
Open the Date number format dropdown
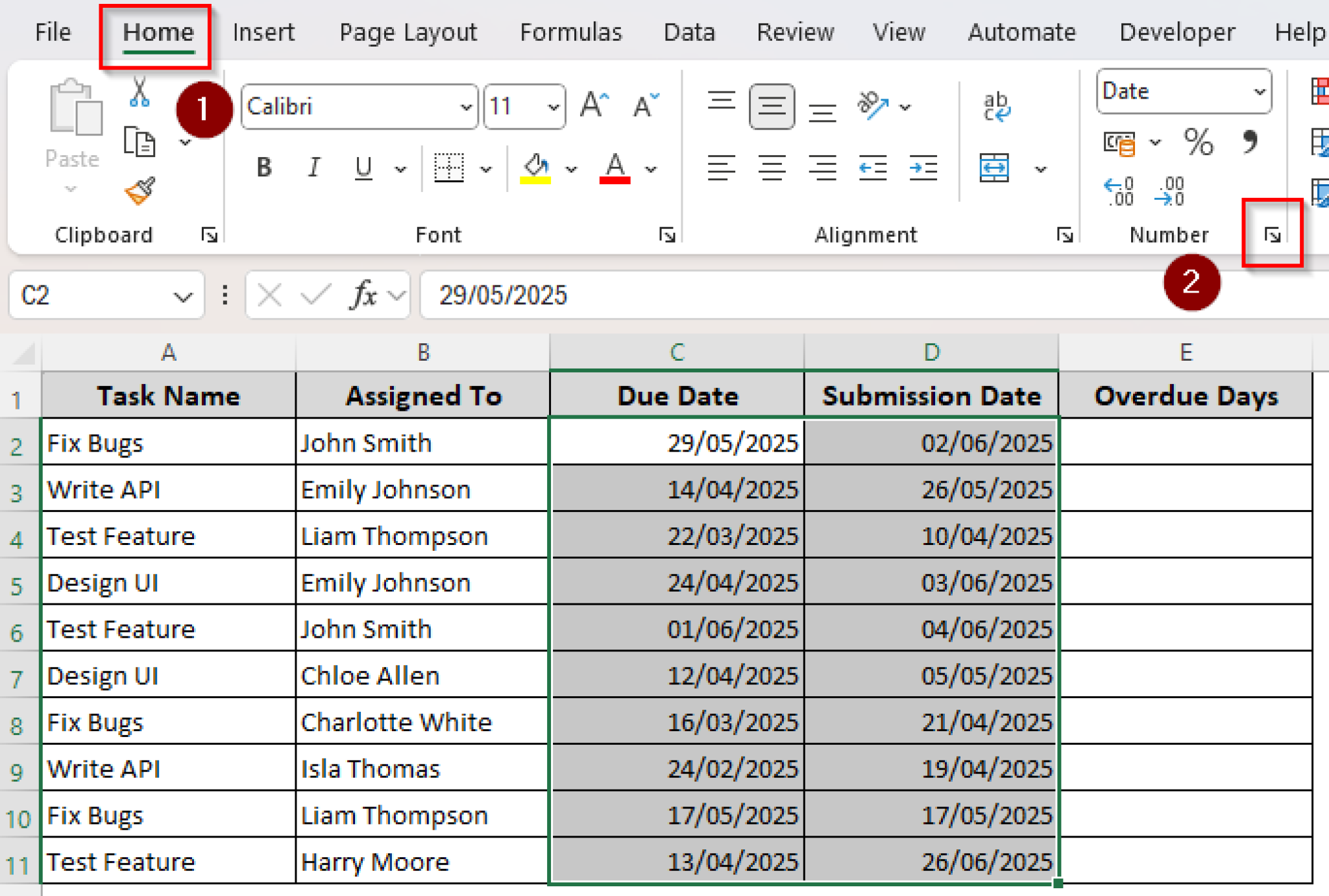(1259, 91)
